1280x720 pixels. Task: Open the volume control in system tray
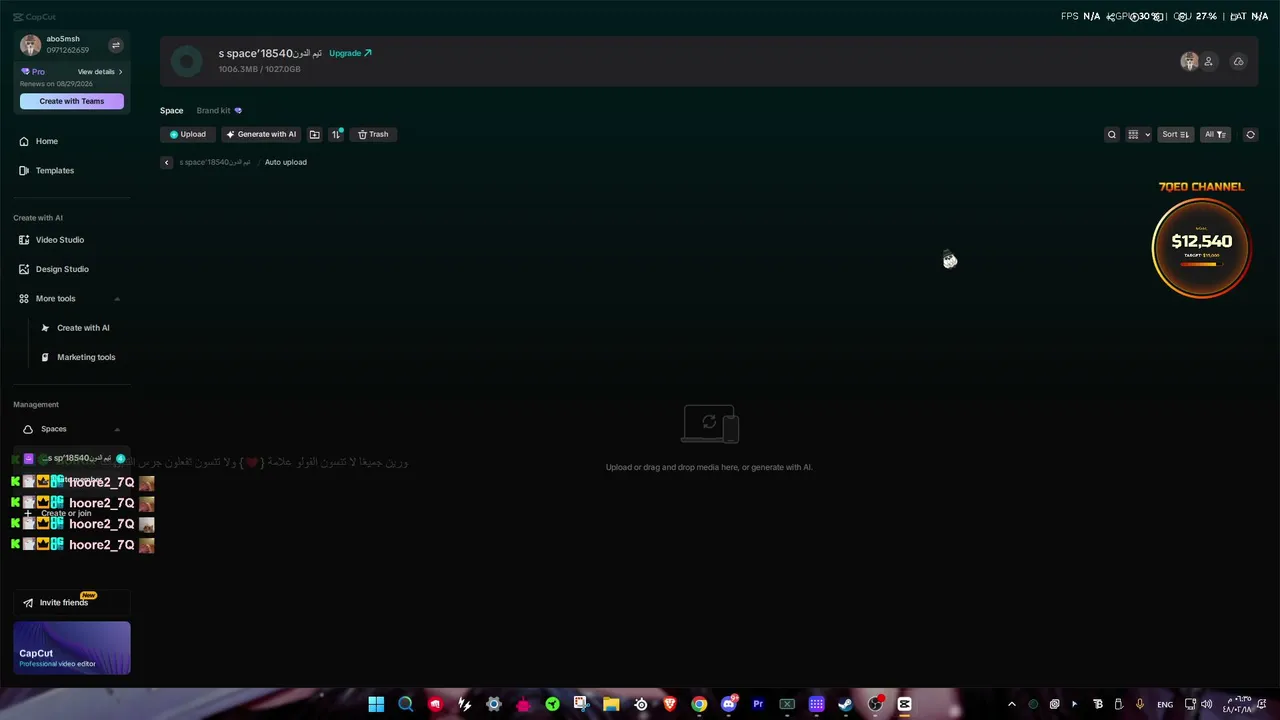[x=1207, y=704]
